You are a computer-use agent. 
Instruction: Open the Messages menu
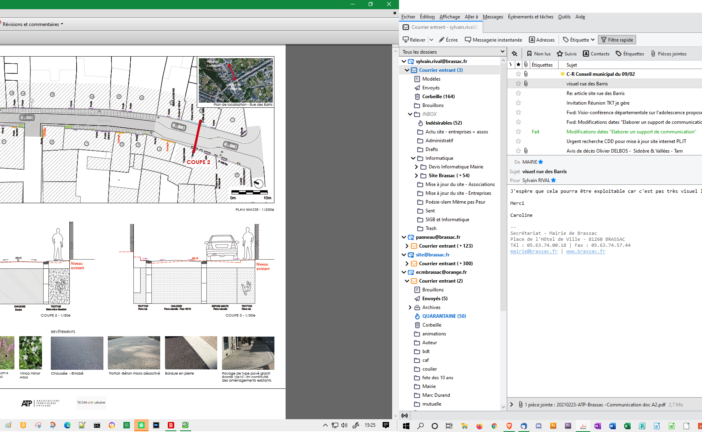(x=493, y=17)
